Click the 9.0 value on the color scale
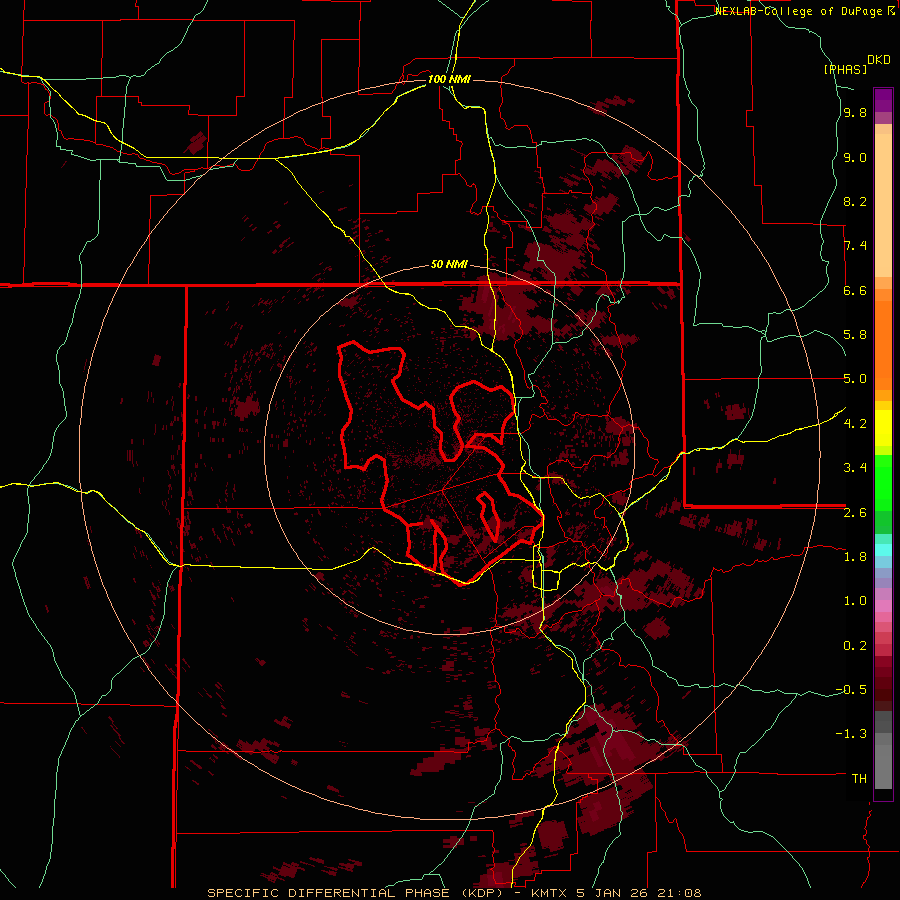The image size is (900, 900). click(x=855, y=157)
